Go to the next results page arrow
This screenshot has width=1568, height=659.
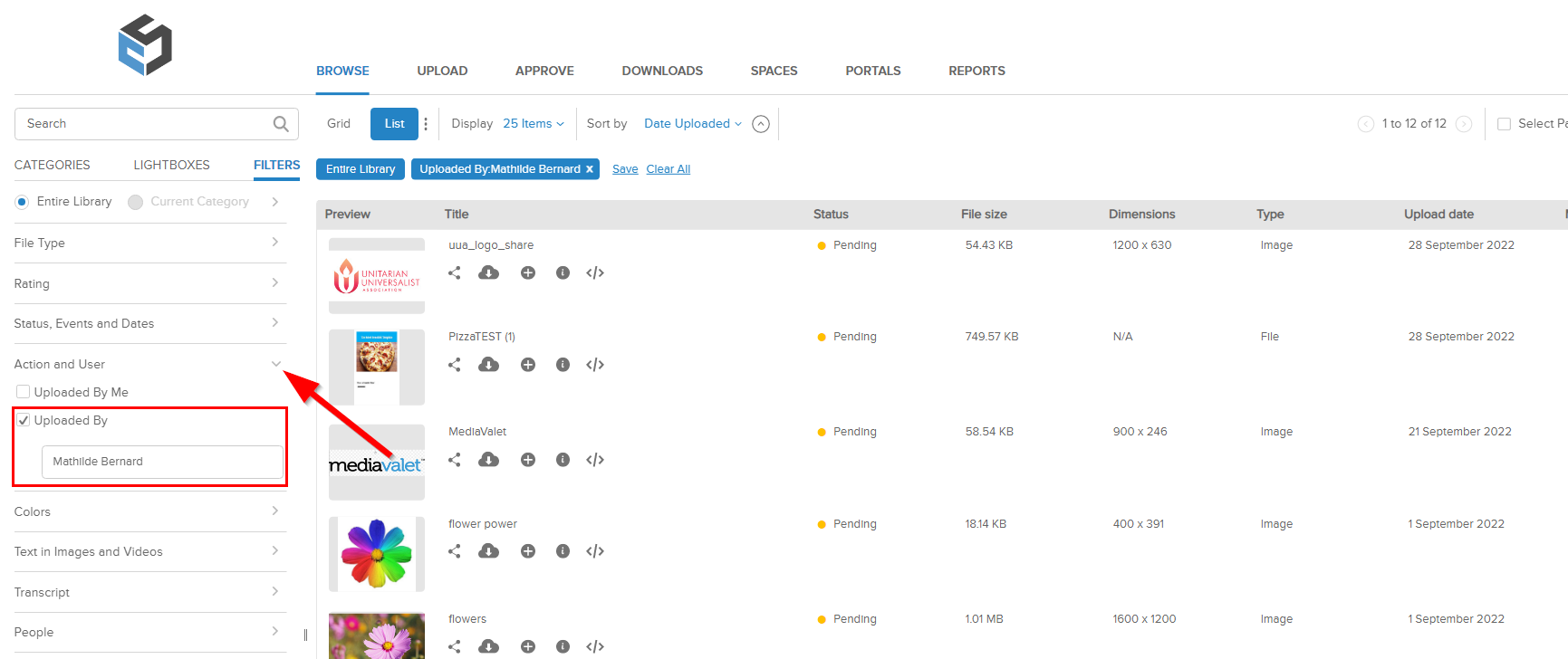(x=1464, y=124)
